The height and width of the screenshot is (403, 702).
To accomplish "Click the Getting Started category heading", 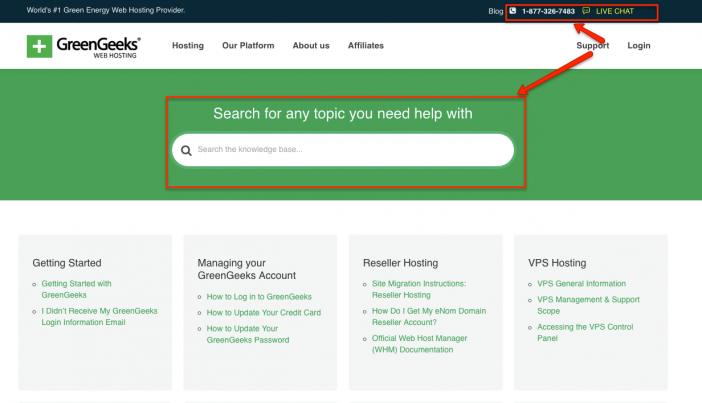I will click(67, 263).
